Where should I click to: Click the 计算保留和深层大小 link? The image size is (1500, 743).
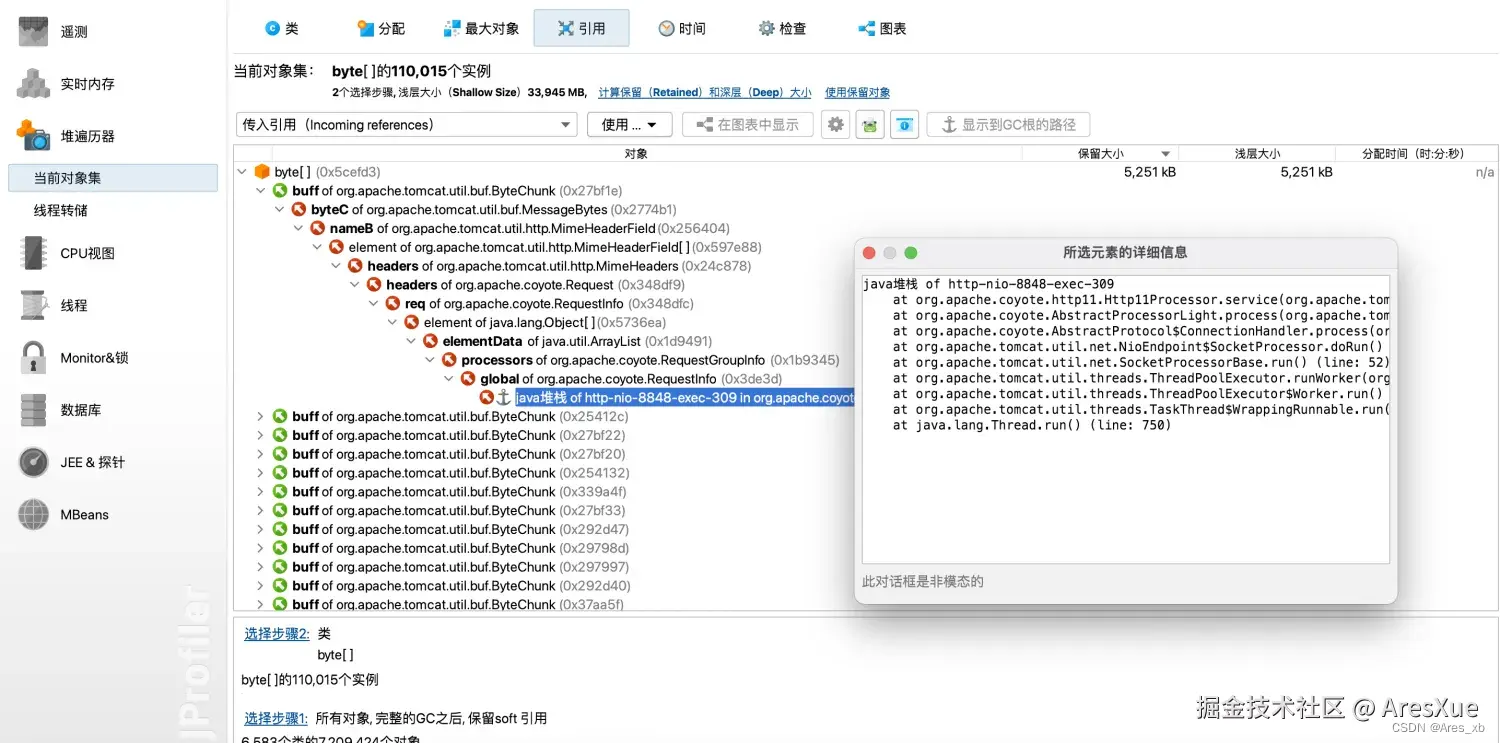705,92
